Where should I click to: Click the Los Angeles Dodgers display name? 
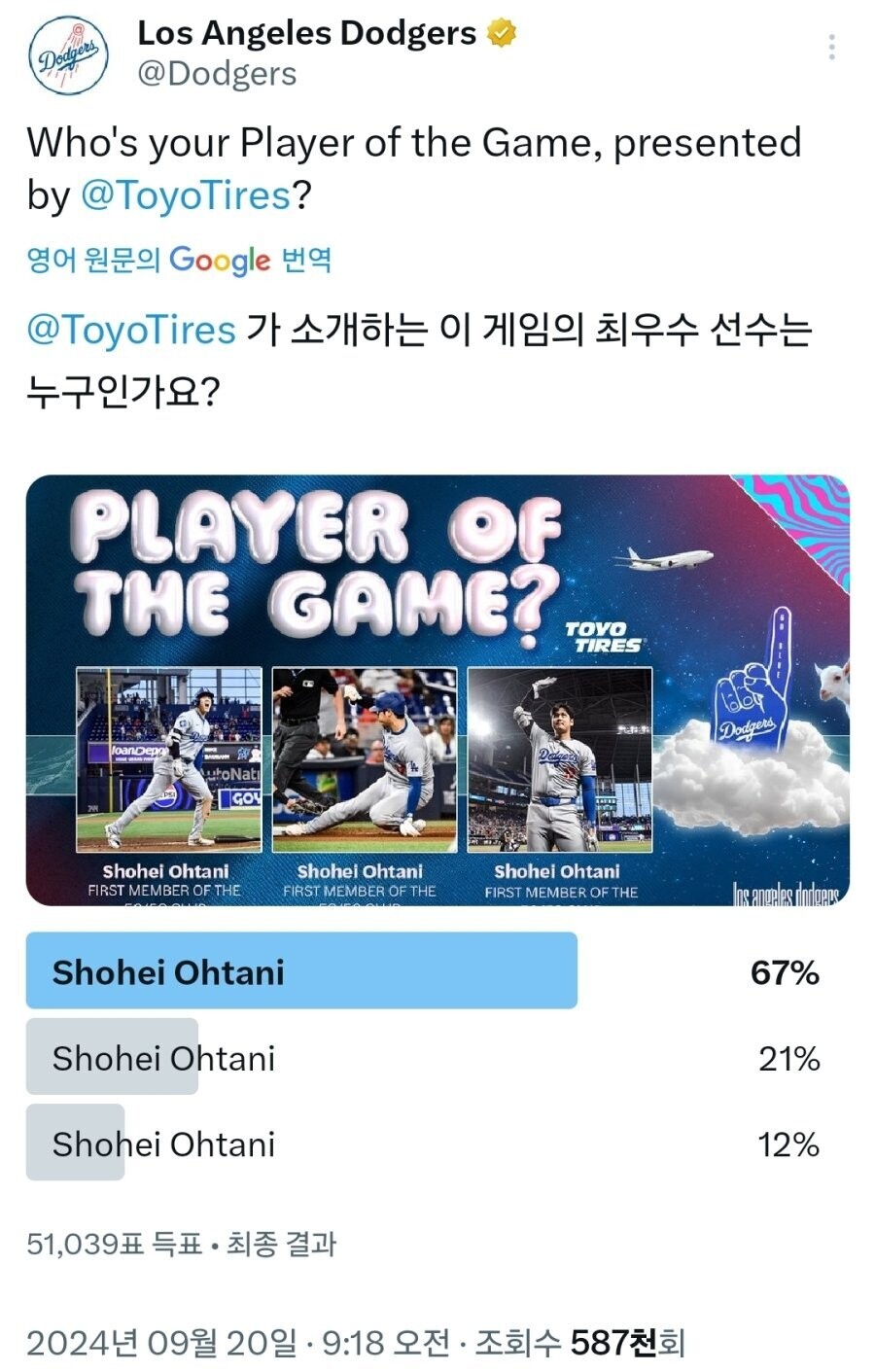tap(306, 34)
